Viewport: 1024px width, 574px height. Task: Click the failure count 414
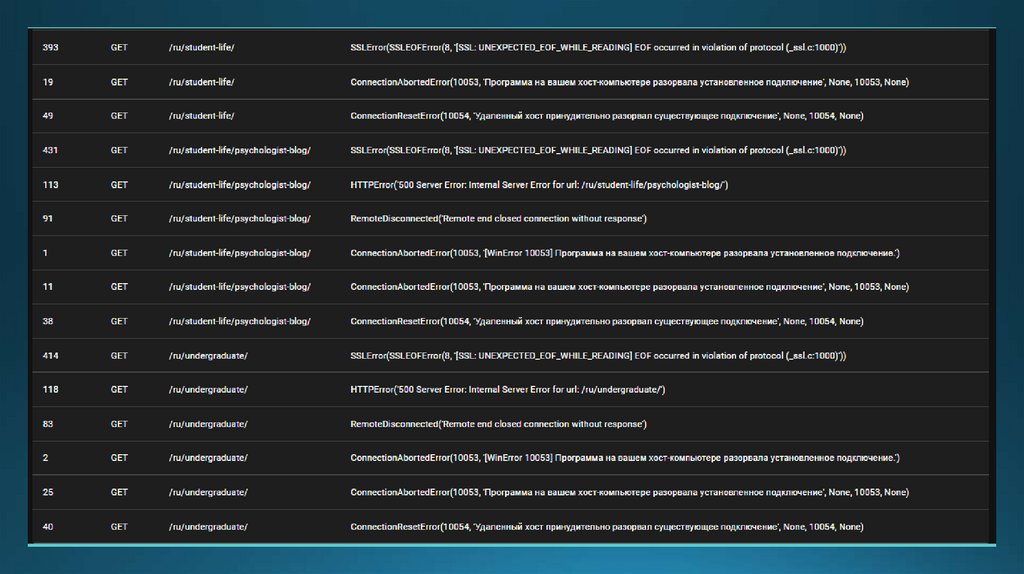(x=50, y=356)
